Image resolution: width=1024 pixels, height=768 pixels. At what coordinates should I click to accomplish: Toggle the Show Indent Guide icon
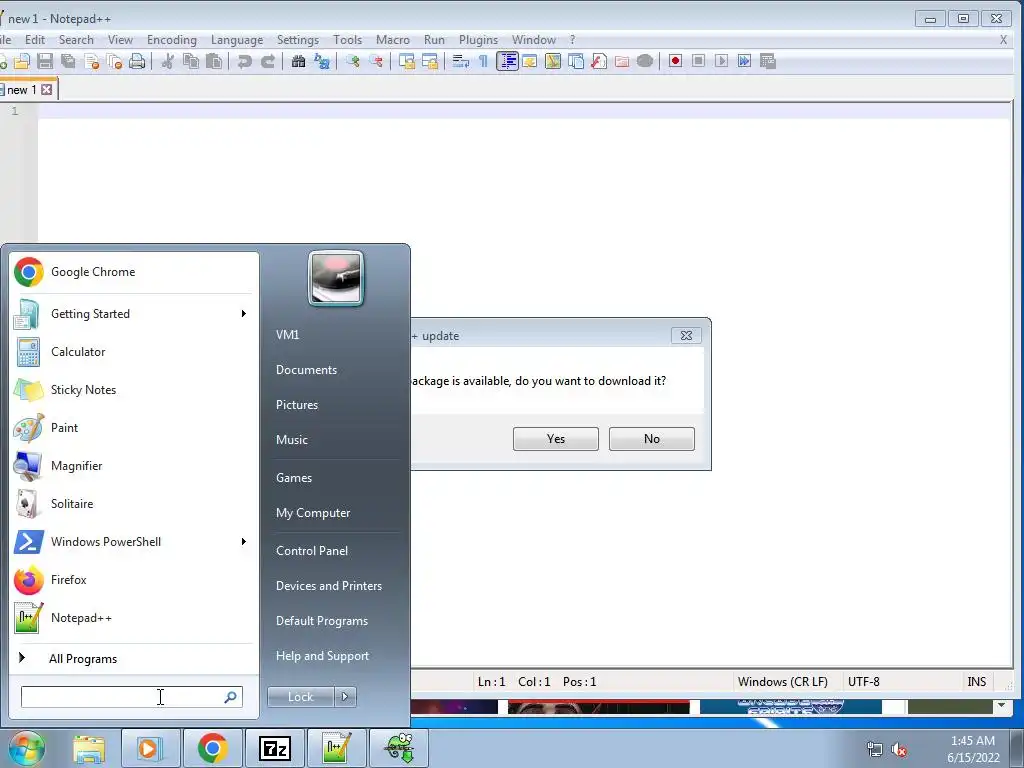click(x=507, y=61)
